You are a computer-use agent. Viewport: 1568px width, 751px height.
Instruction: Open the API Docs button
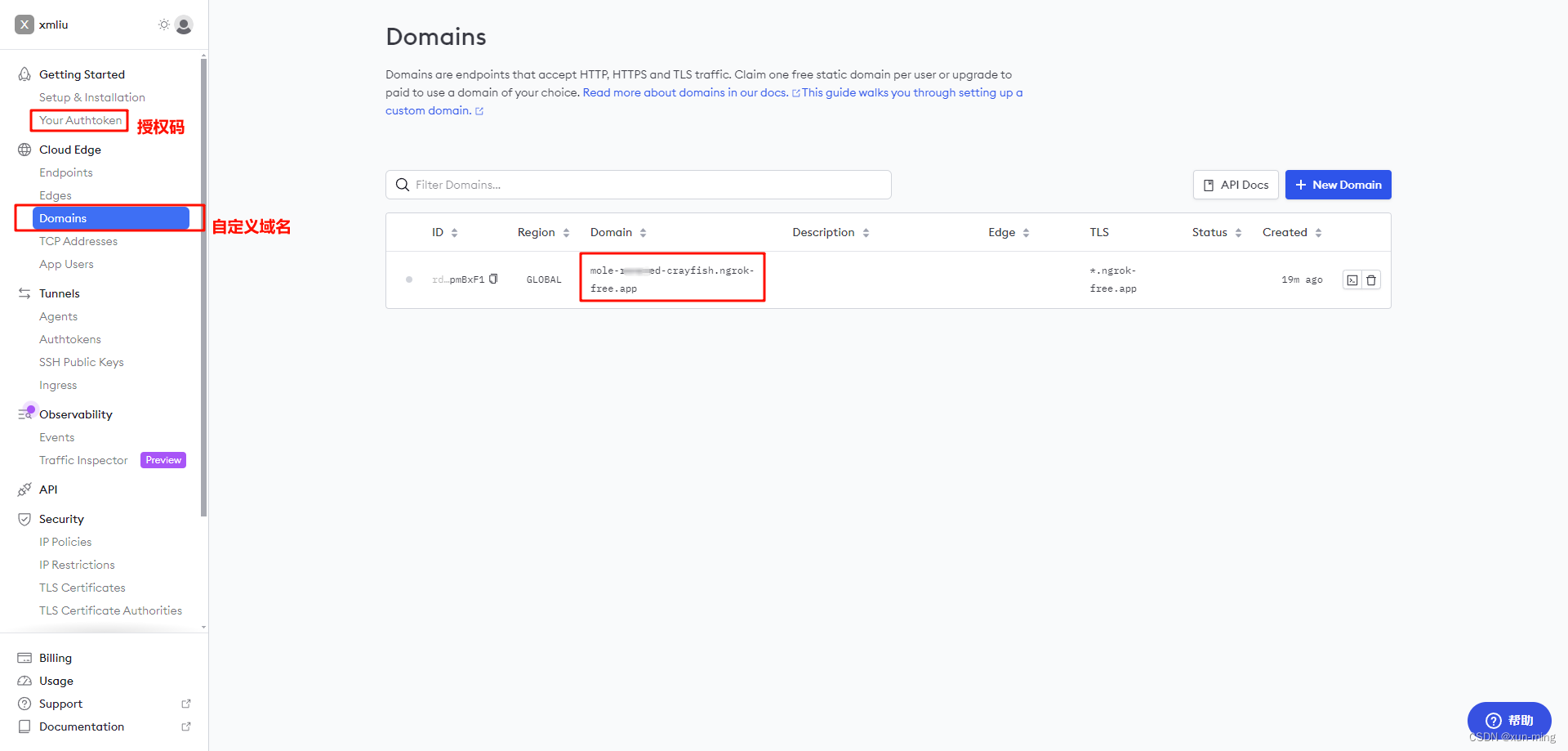click(x=1236, y=185)
